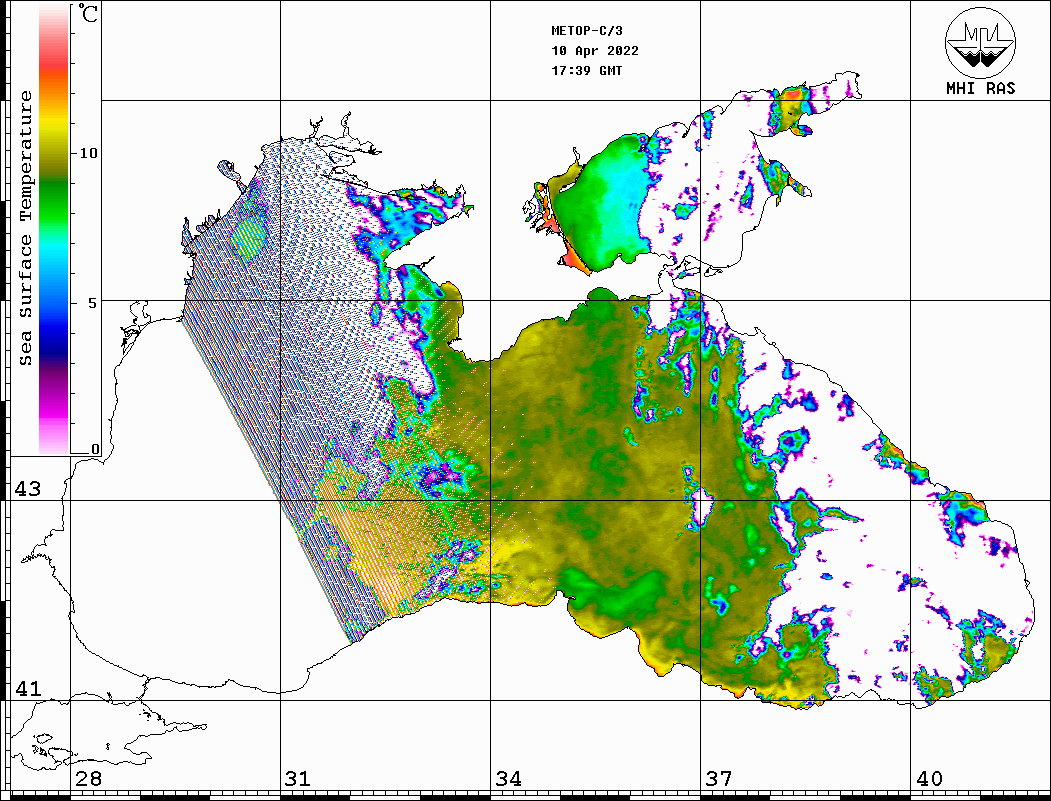This screenshot has width=1051, height=801.
Task: Click the '°C' unit label on legend
Action: [x=88, y=13]
